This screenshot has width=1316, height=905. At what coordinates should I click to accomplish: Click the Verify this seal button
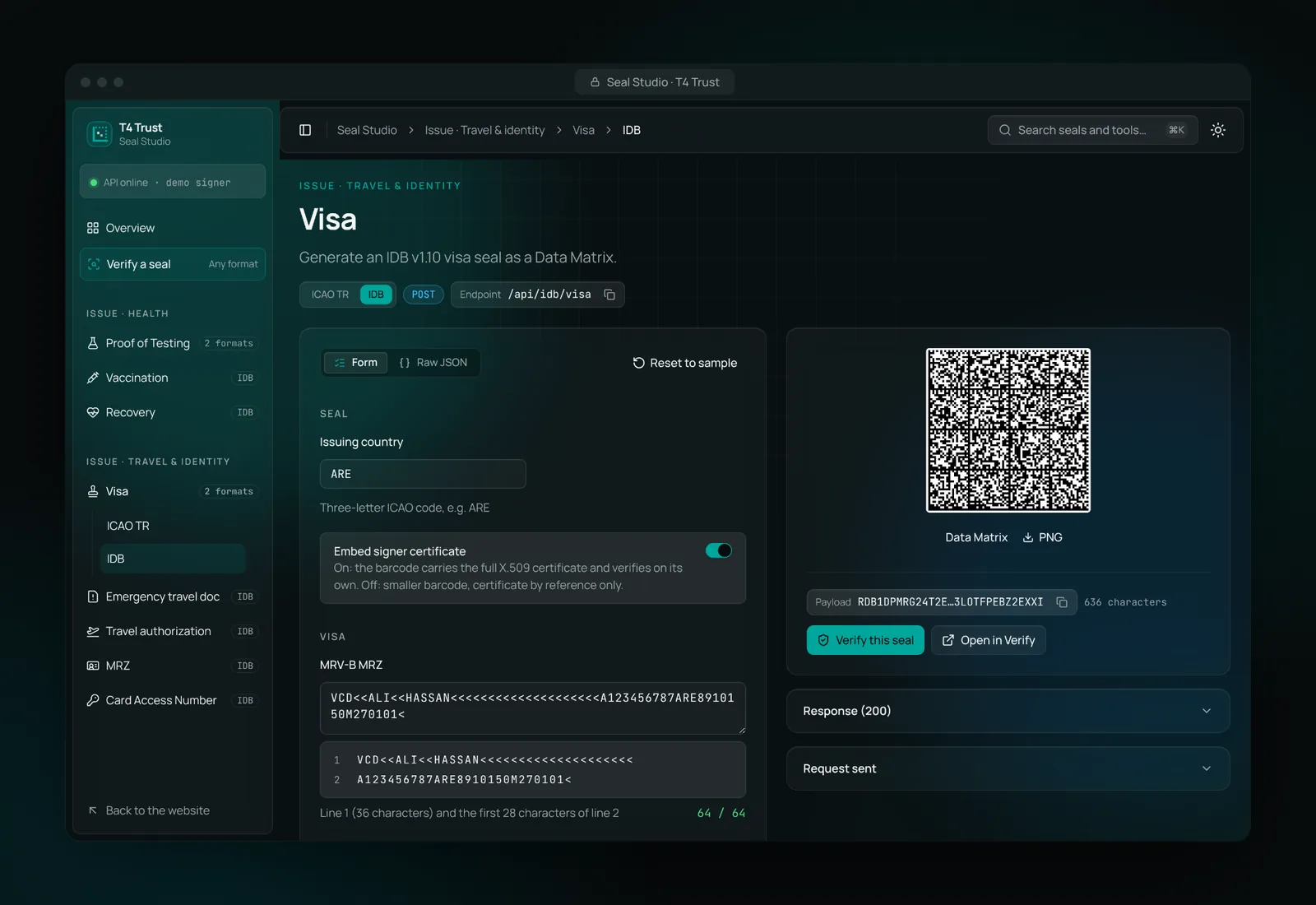(x=865, y=640)
